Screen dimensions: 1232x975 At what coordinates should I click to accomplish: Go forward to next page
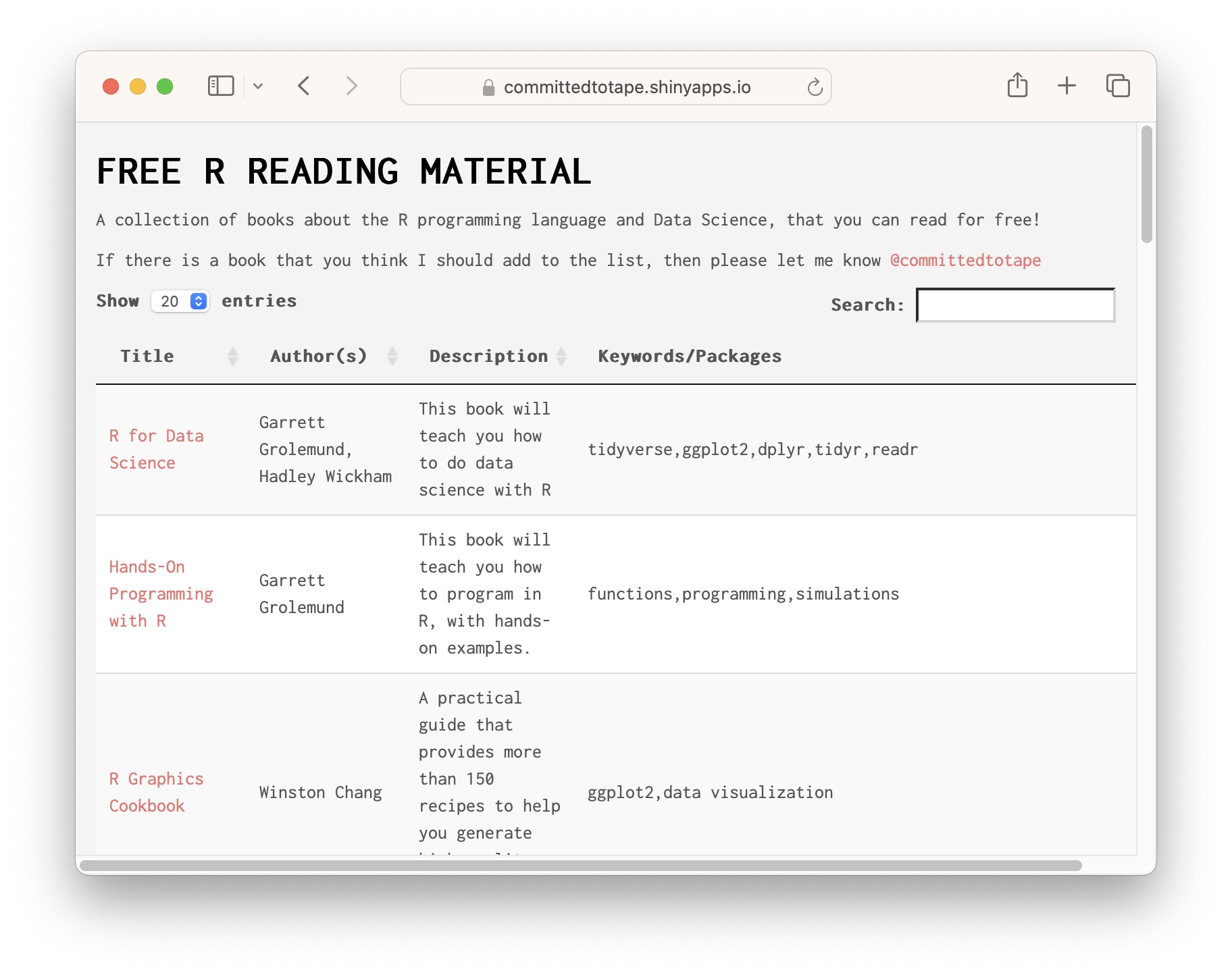[x=351, y=86]
